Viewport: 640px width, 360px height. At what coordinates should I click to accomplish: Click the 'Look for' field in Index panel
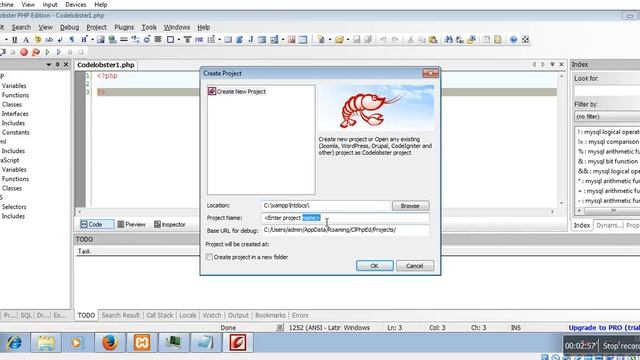[607, 91]
